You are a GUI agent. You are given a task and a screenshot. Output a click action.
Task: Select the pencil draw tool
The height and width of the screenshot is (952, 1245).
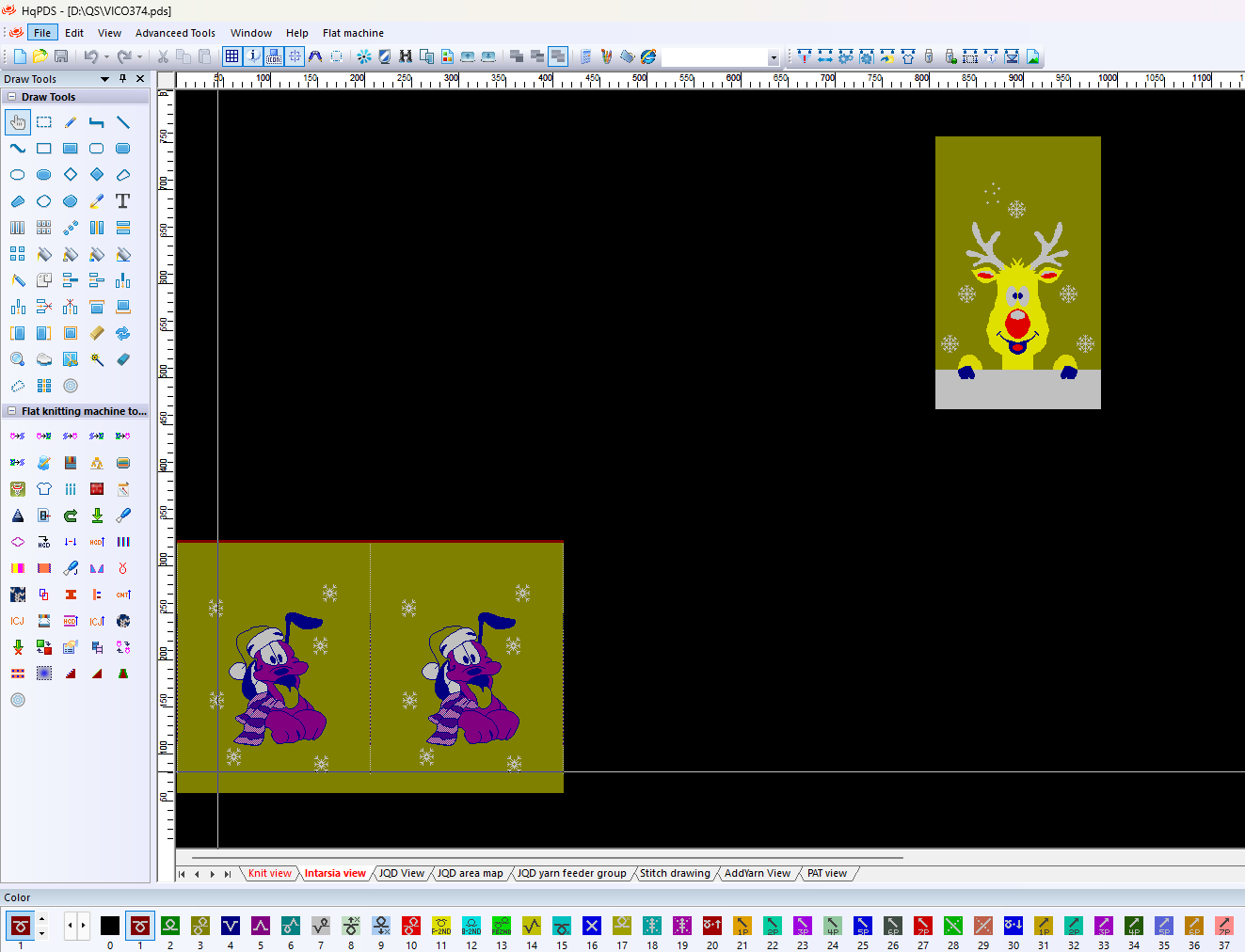pos(71,122)
